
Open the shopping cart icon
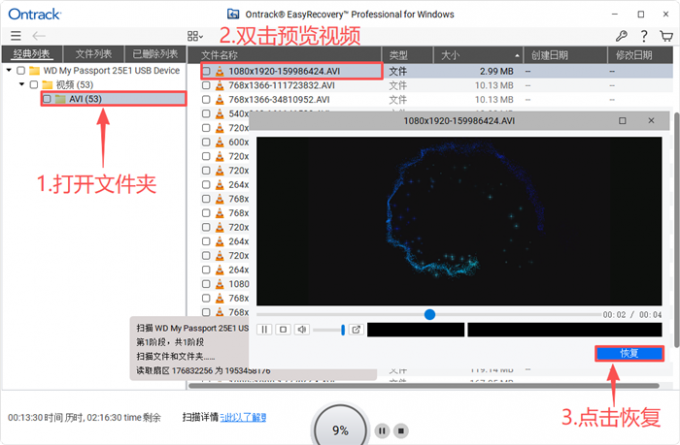coord(666,36)
